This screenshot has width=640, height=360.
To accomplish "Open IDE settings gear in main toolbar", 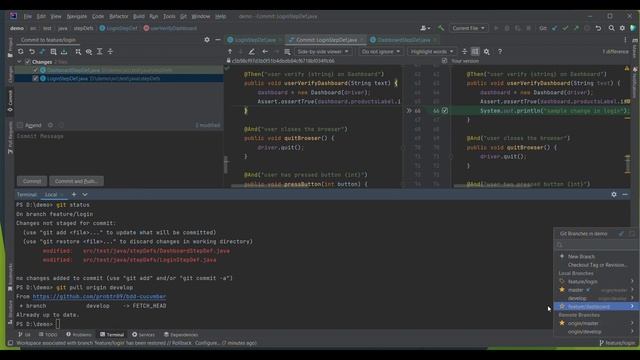I will point(622,28).
